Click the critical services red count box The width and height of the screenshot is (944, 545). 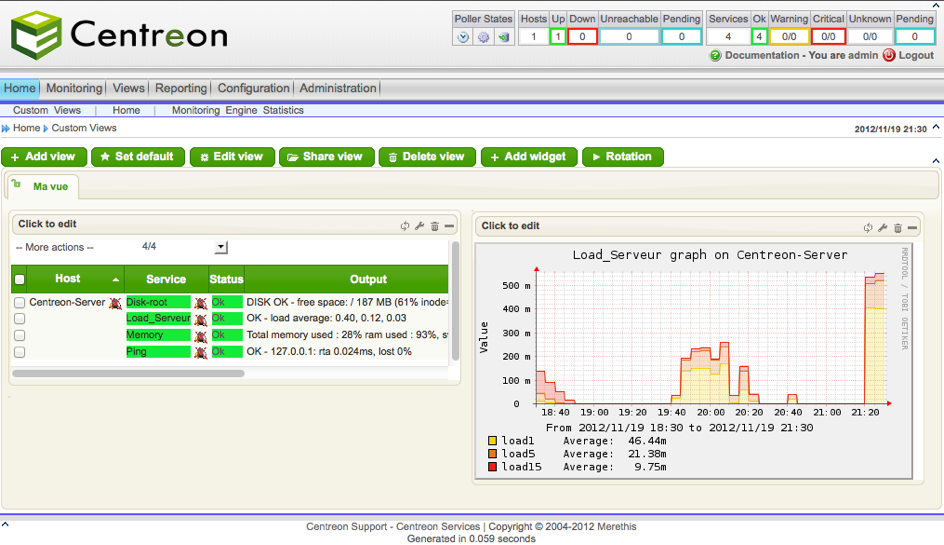tap(829, 37)
